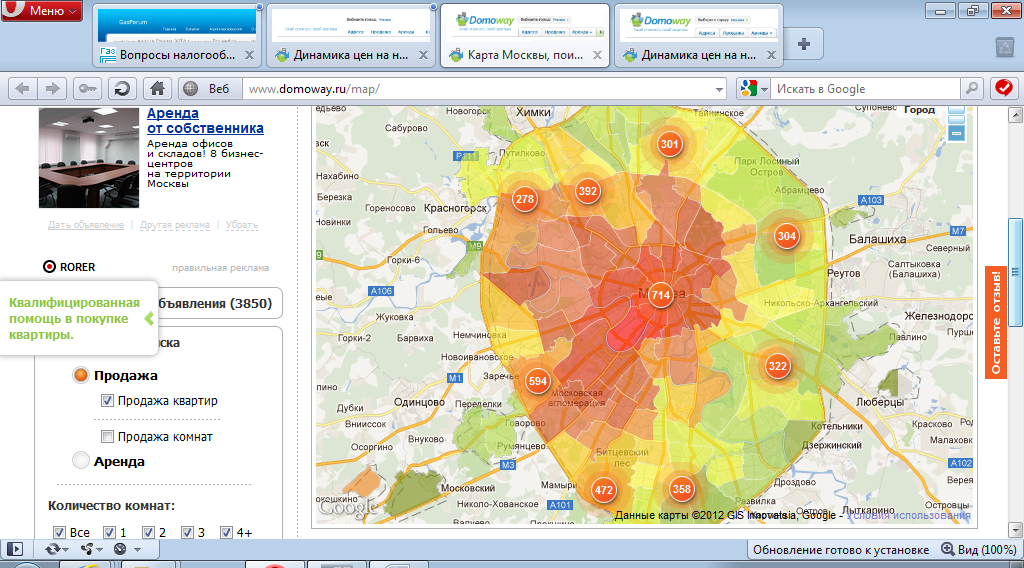Click the 714 cluster marker in center

tap(661, 295)
